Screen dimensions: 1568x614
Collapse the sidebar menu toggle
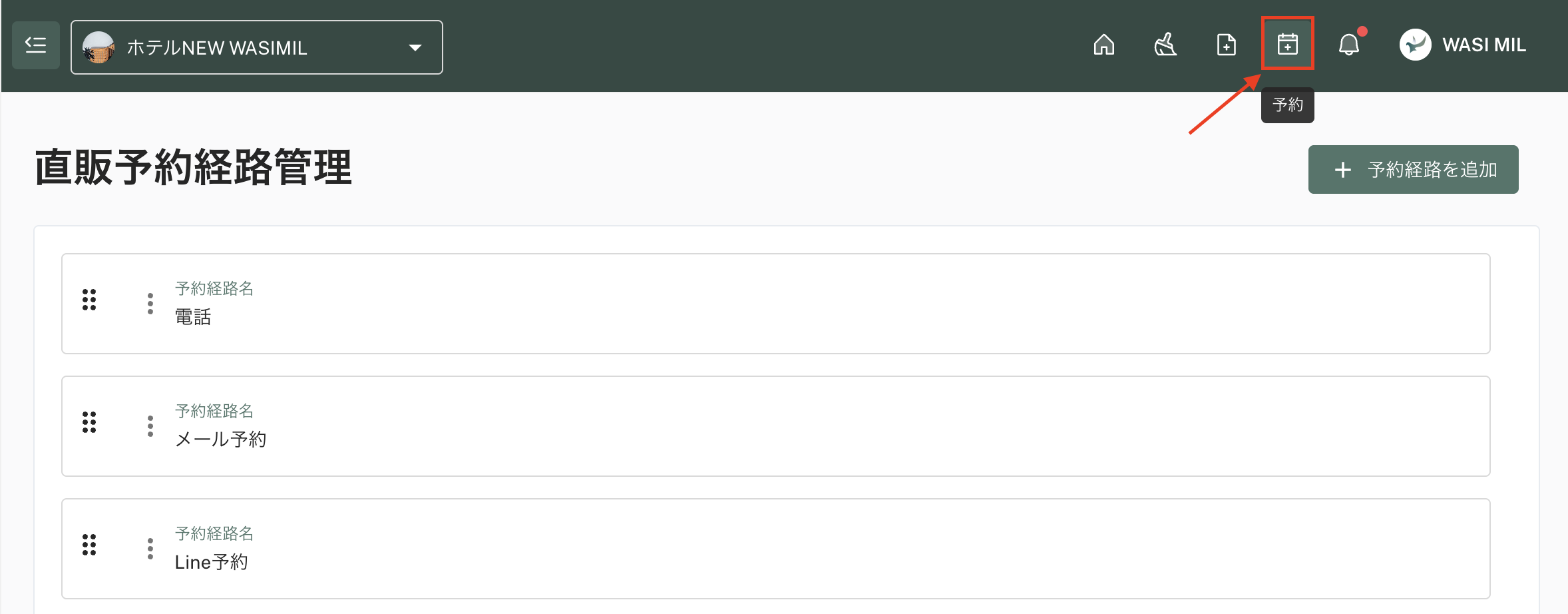[36, 45]
